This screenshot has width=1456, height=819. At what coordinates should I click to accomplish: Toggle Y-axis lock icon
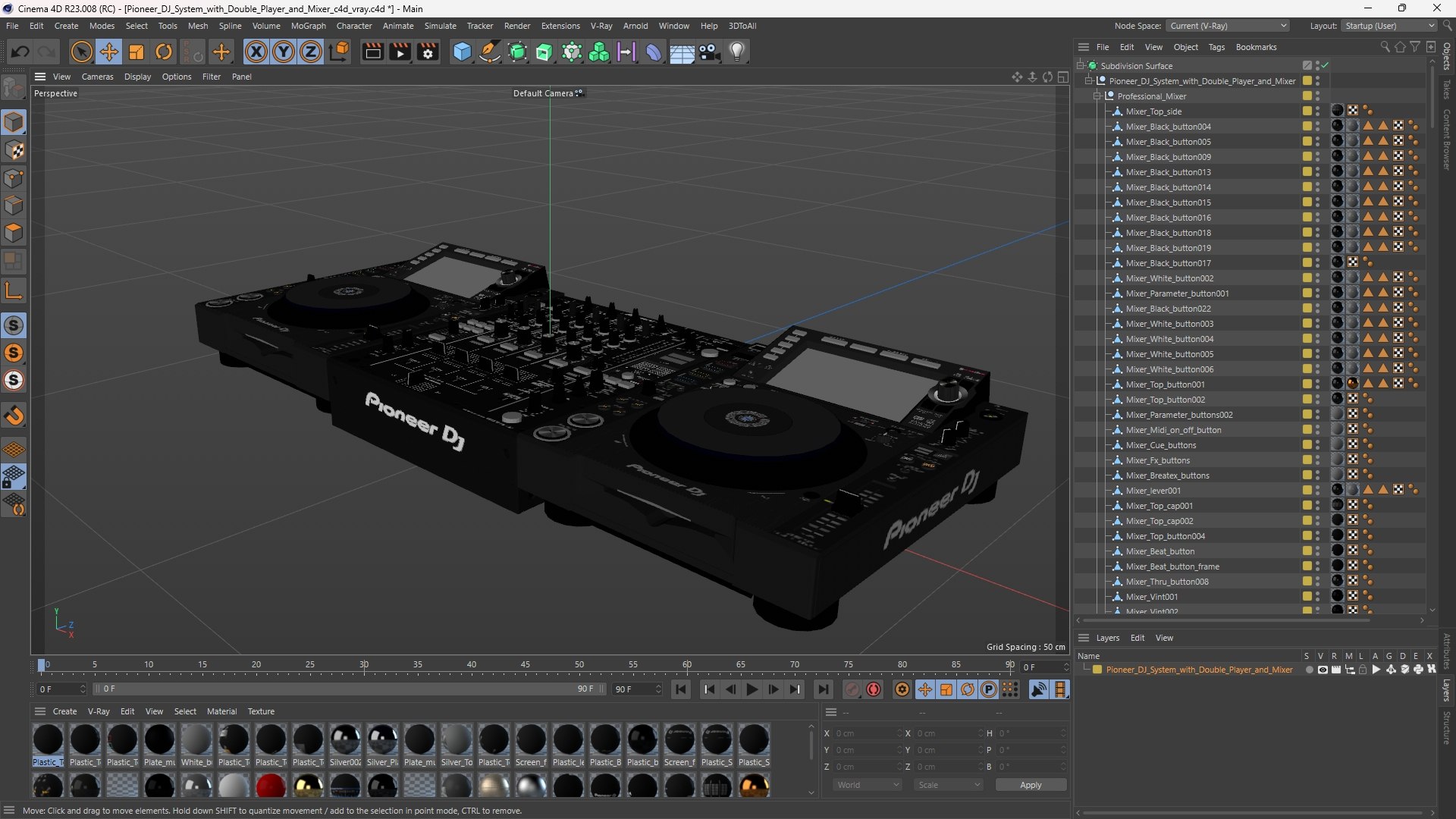[x=284, y=52]
